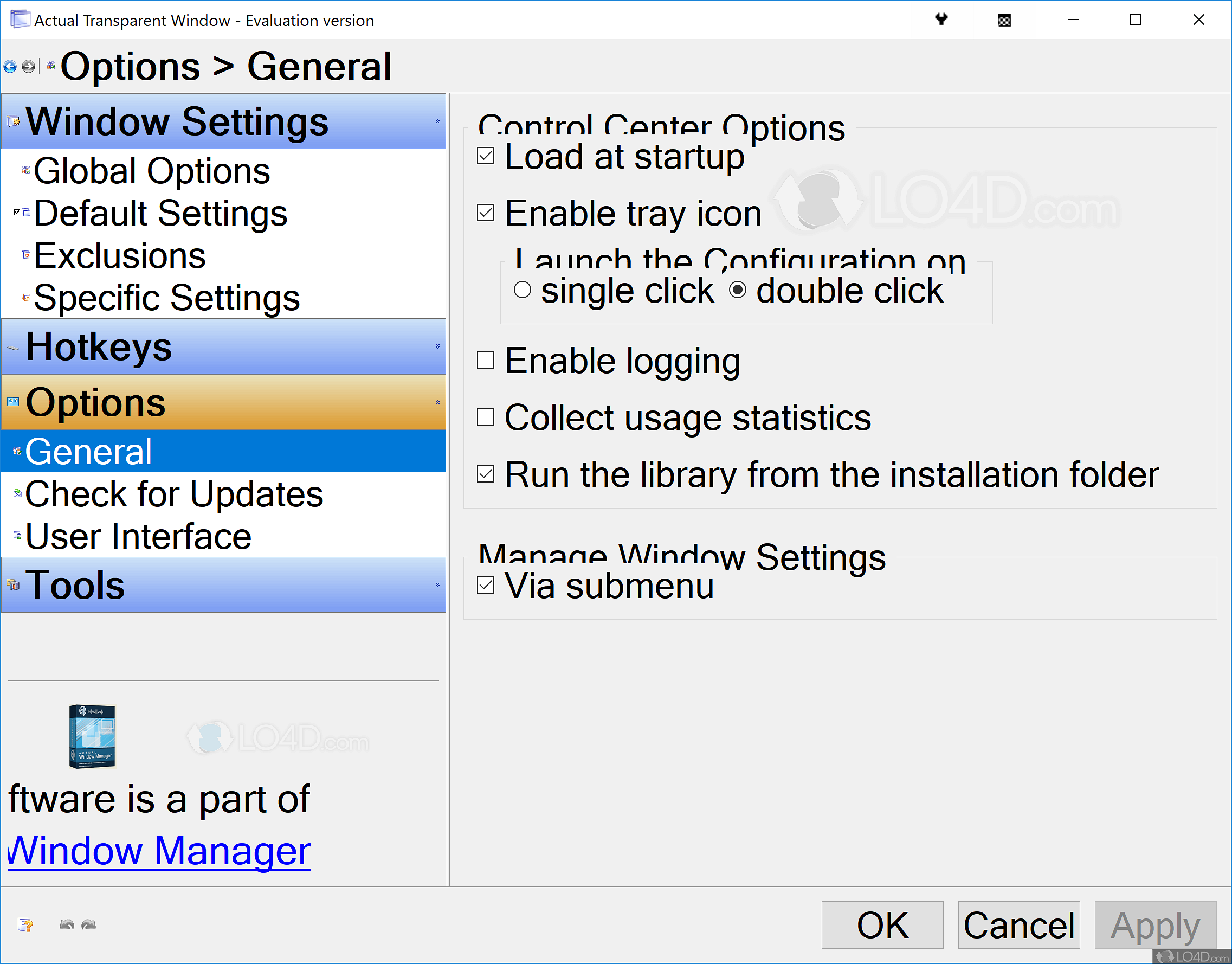Follow the Window Manager link
Screen dimensions: 1232x964
click(159, 851)
